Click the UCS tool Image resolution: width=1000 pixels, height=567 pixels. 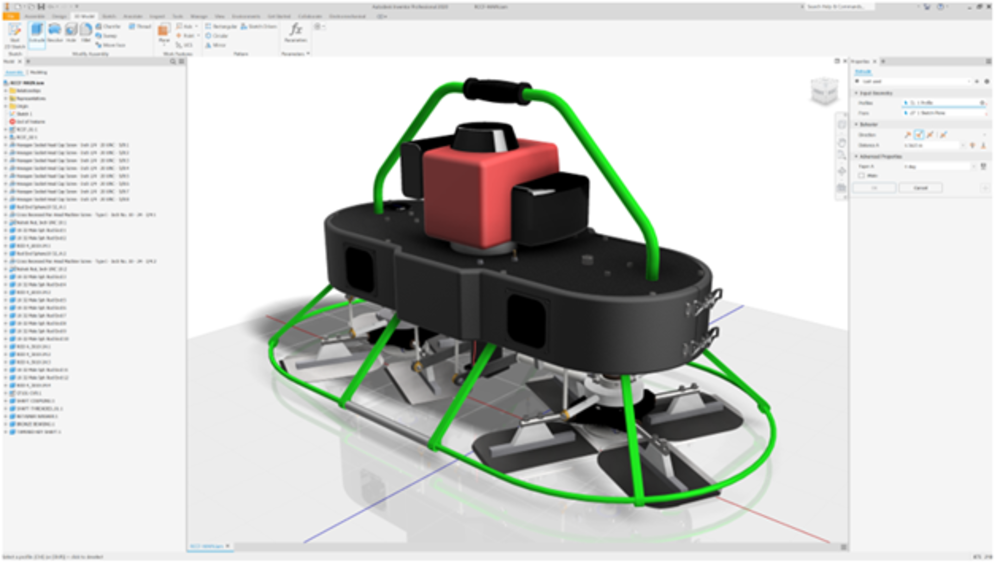pyautogui.click(x=184, y=45)
